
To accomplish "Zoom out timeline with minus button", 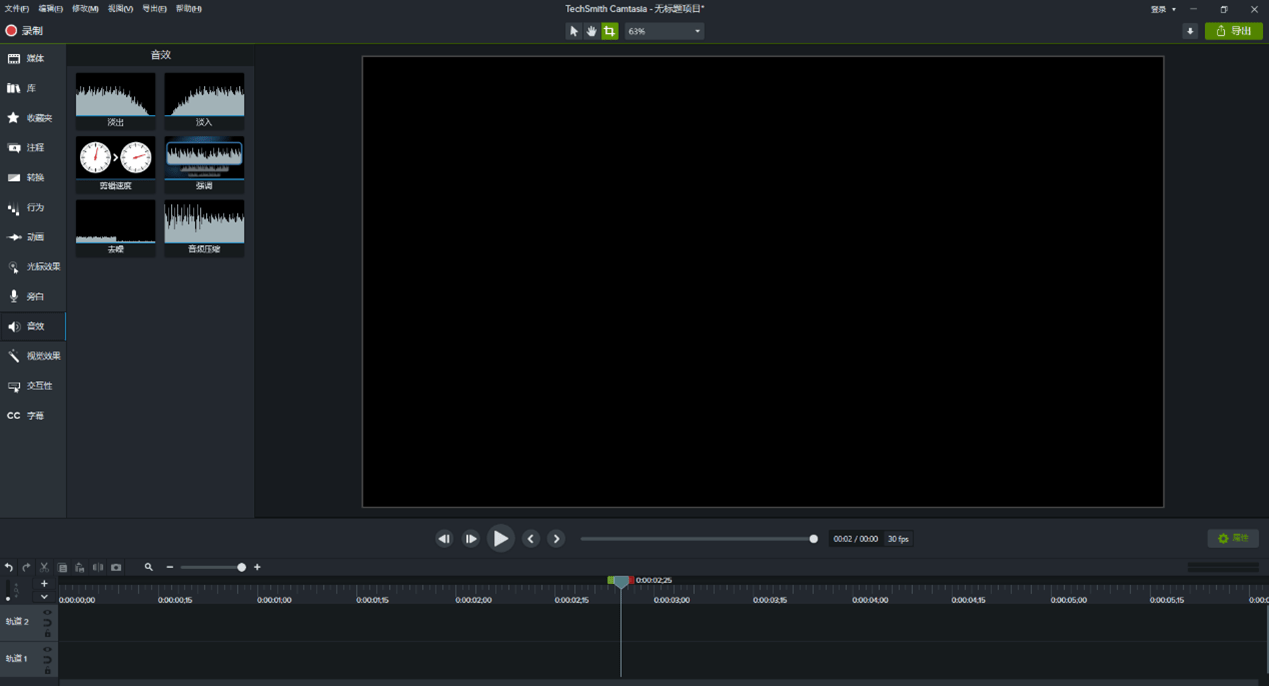I will [170, 567].
